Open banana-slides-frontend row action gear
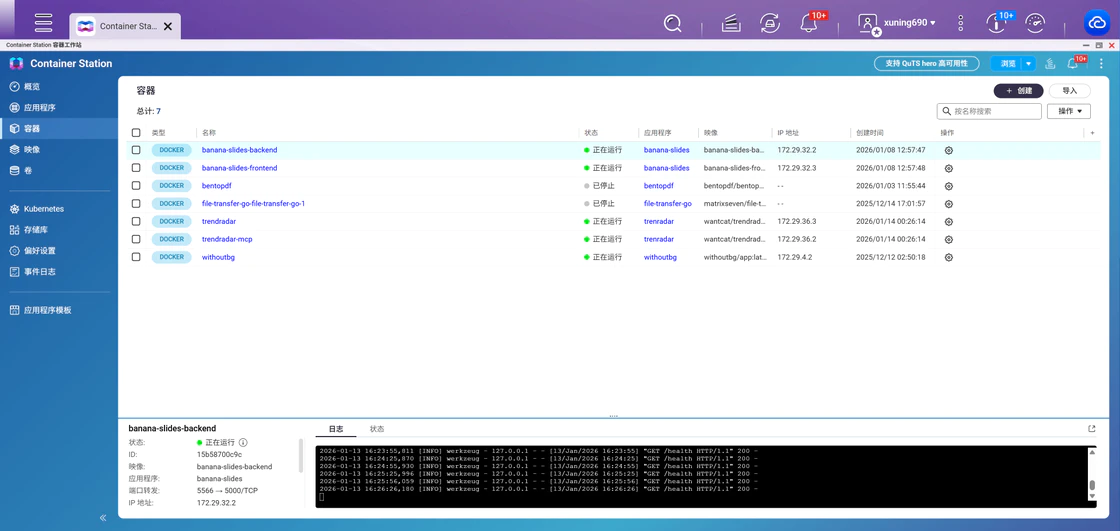1120x531 pixels. [949, 169]
